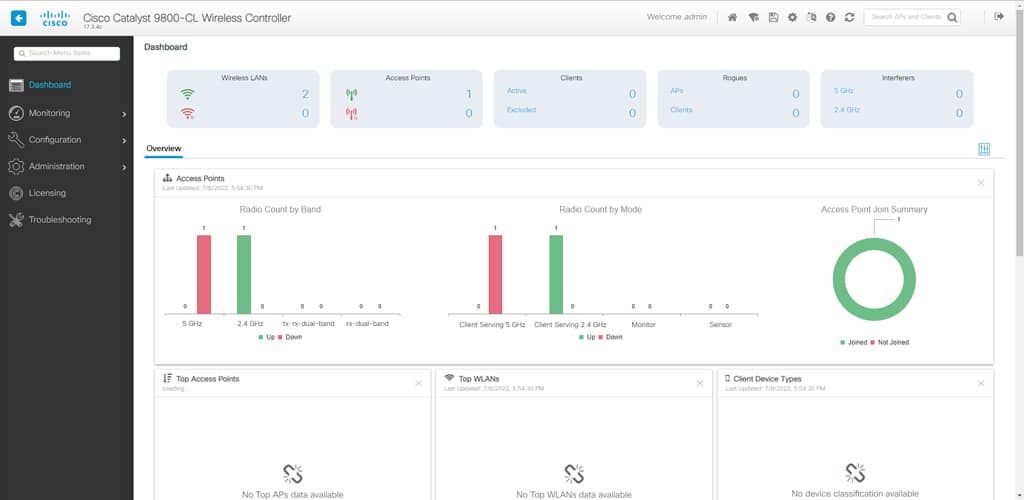Click the blue back arrow button

[x=19, y=18]
